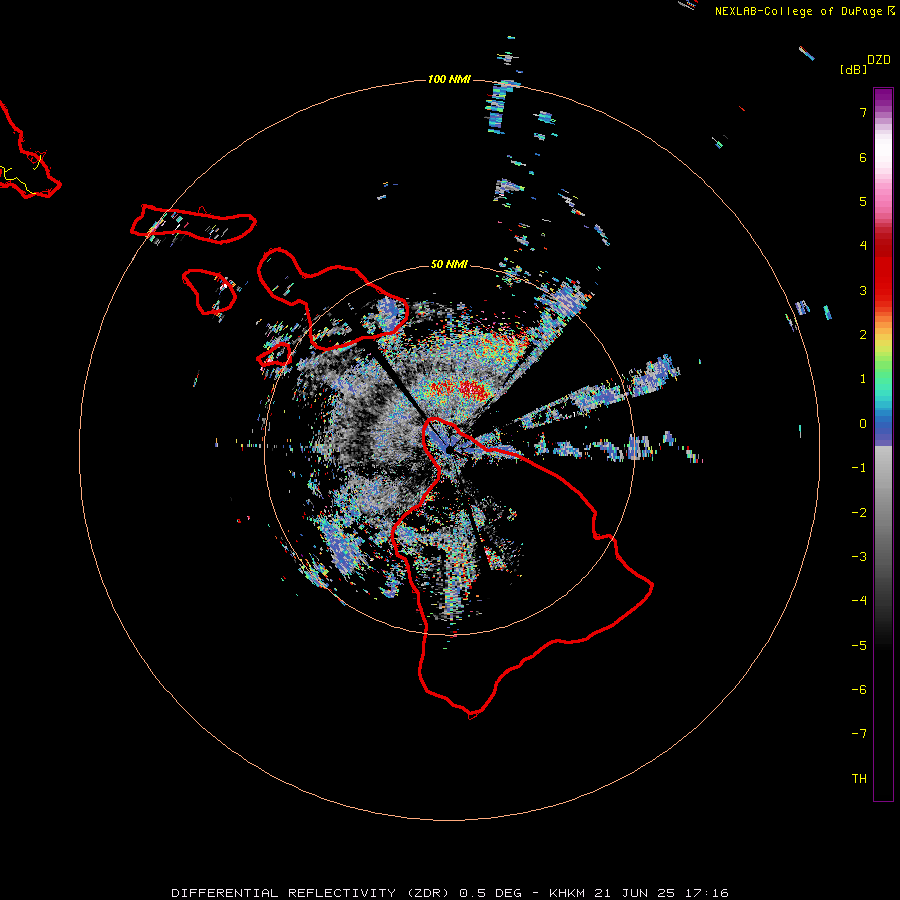Click the red segment of the color bar
900x900 pixels.
[883, 270]
